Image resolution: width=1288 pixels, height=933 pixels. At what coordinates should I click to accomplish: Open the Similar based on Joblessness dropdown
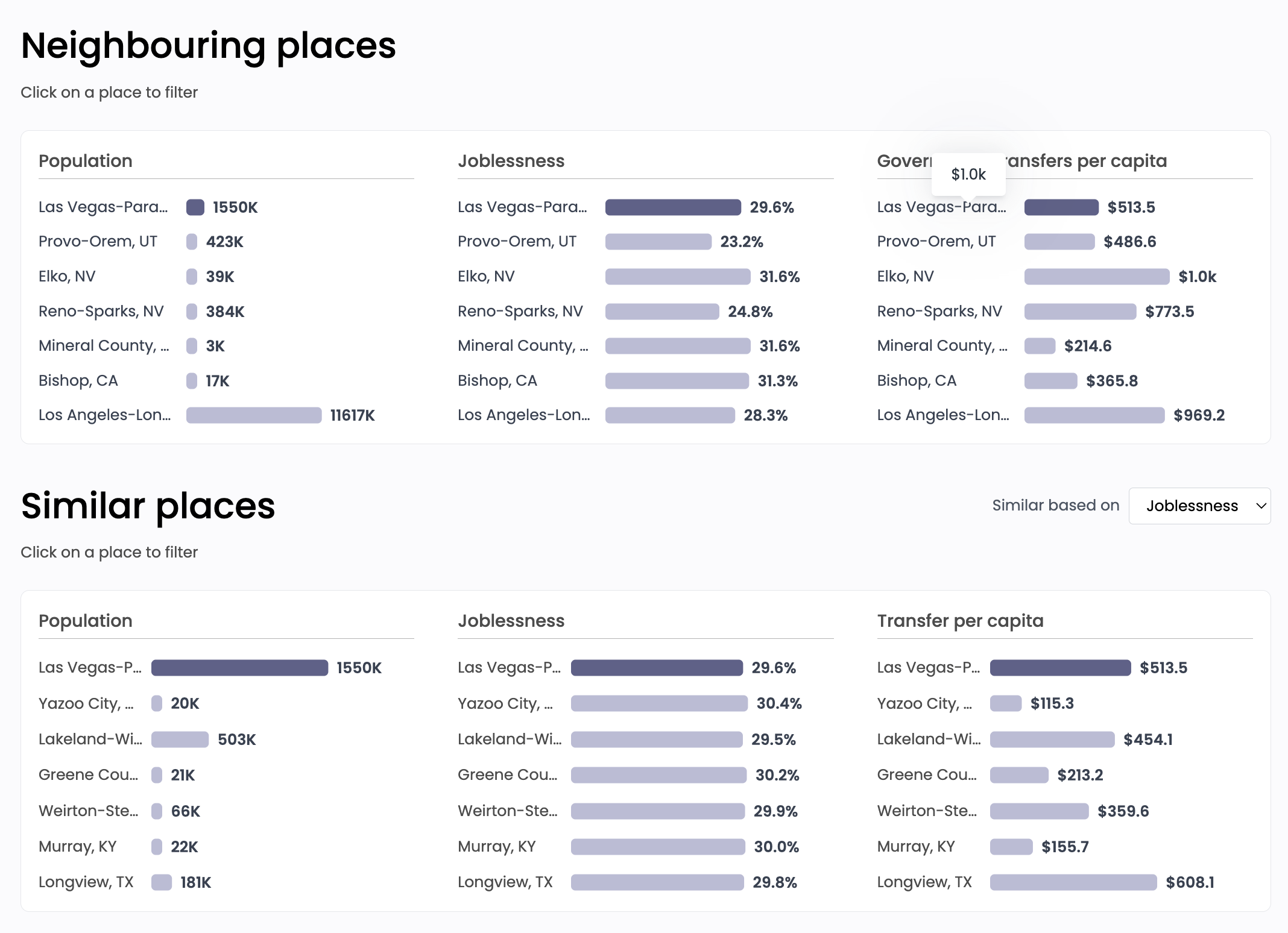click(x=1191, y=506)
